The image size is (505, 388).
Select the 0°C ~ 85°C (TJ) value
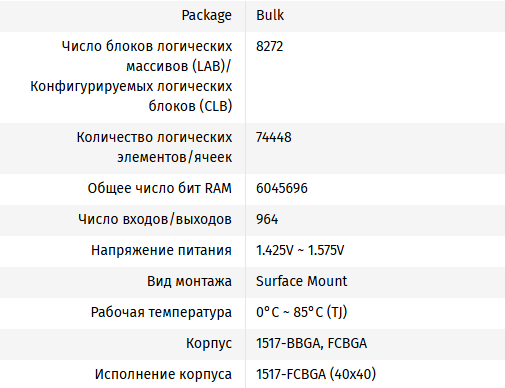[302, 312]
